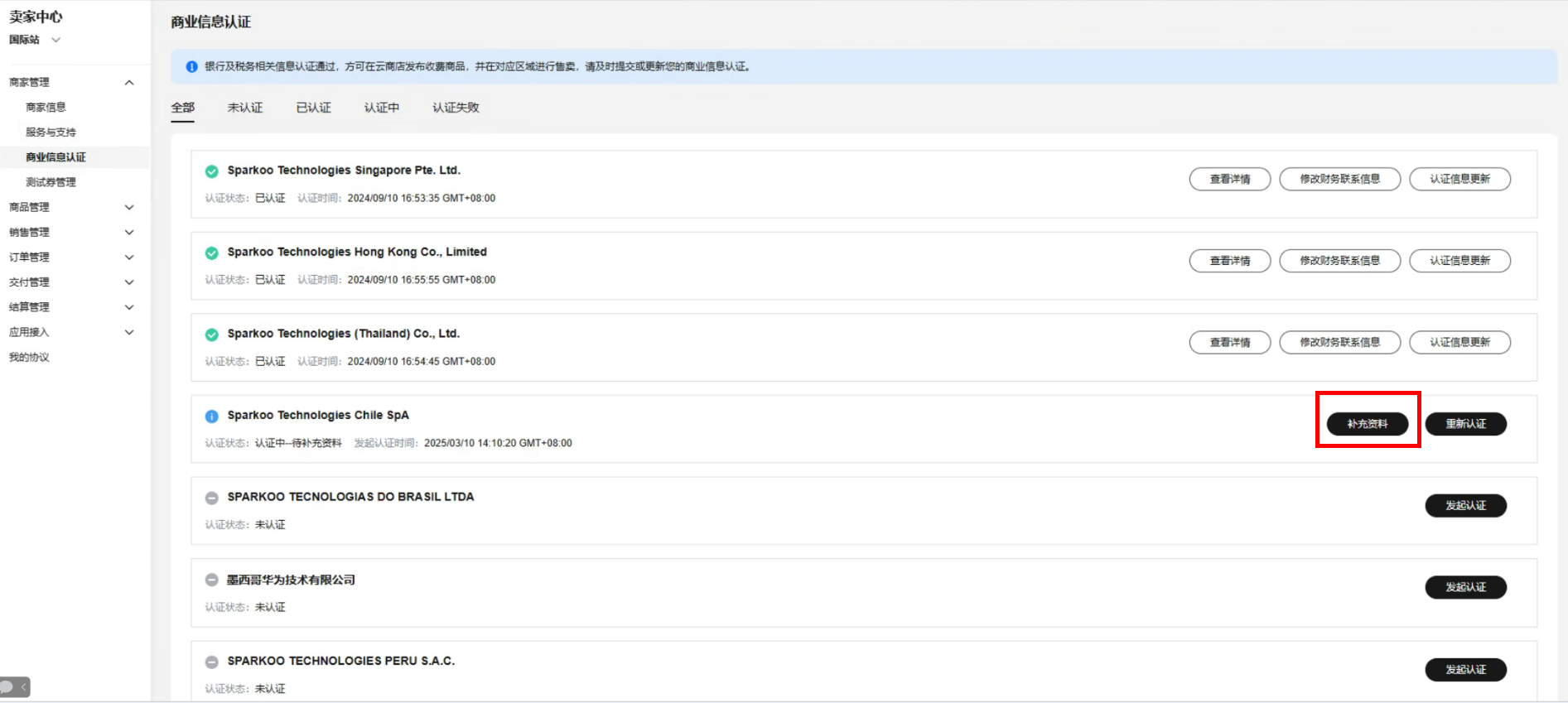Expand the 应用接入 menu section
The image size is (1568, 703).
(129, 332)
